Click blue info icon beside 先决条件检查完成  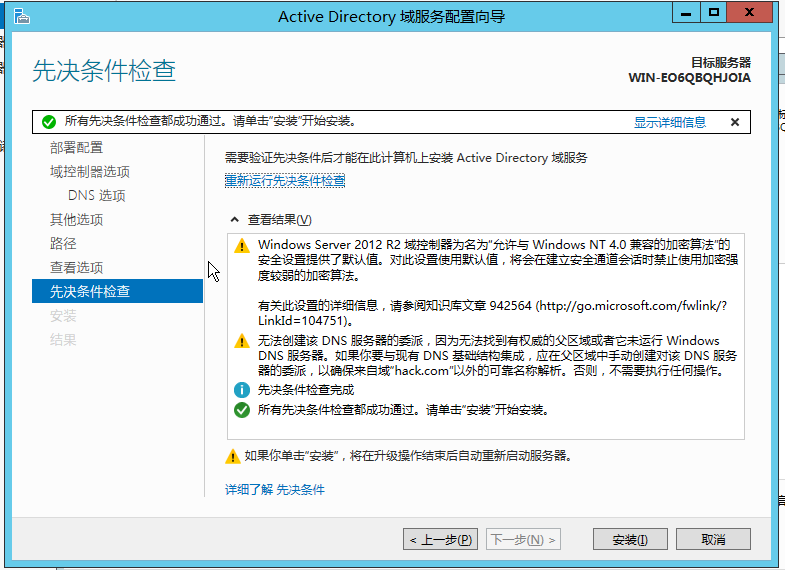pyautogui.click(x=242, y=390)
